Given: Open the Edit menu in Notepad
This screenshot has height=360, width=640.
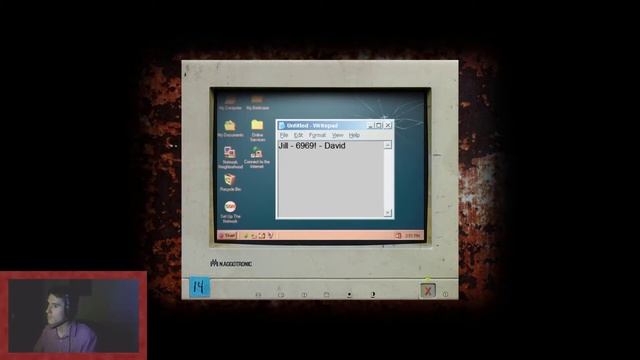Looking at the screenshot, I should pyautogui.click(x=298, y=135).
